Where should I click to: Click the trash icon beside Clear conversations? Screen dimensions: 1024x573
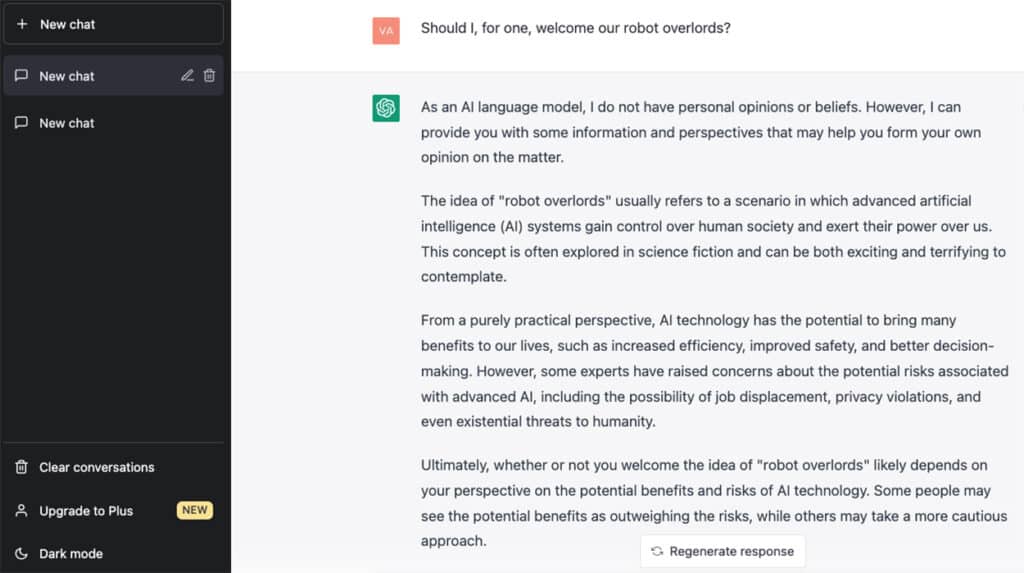pos(21,467)
